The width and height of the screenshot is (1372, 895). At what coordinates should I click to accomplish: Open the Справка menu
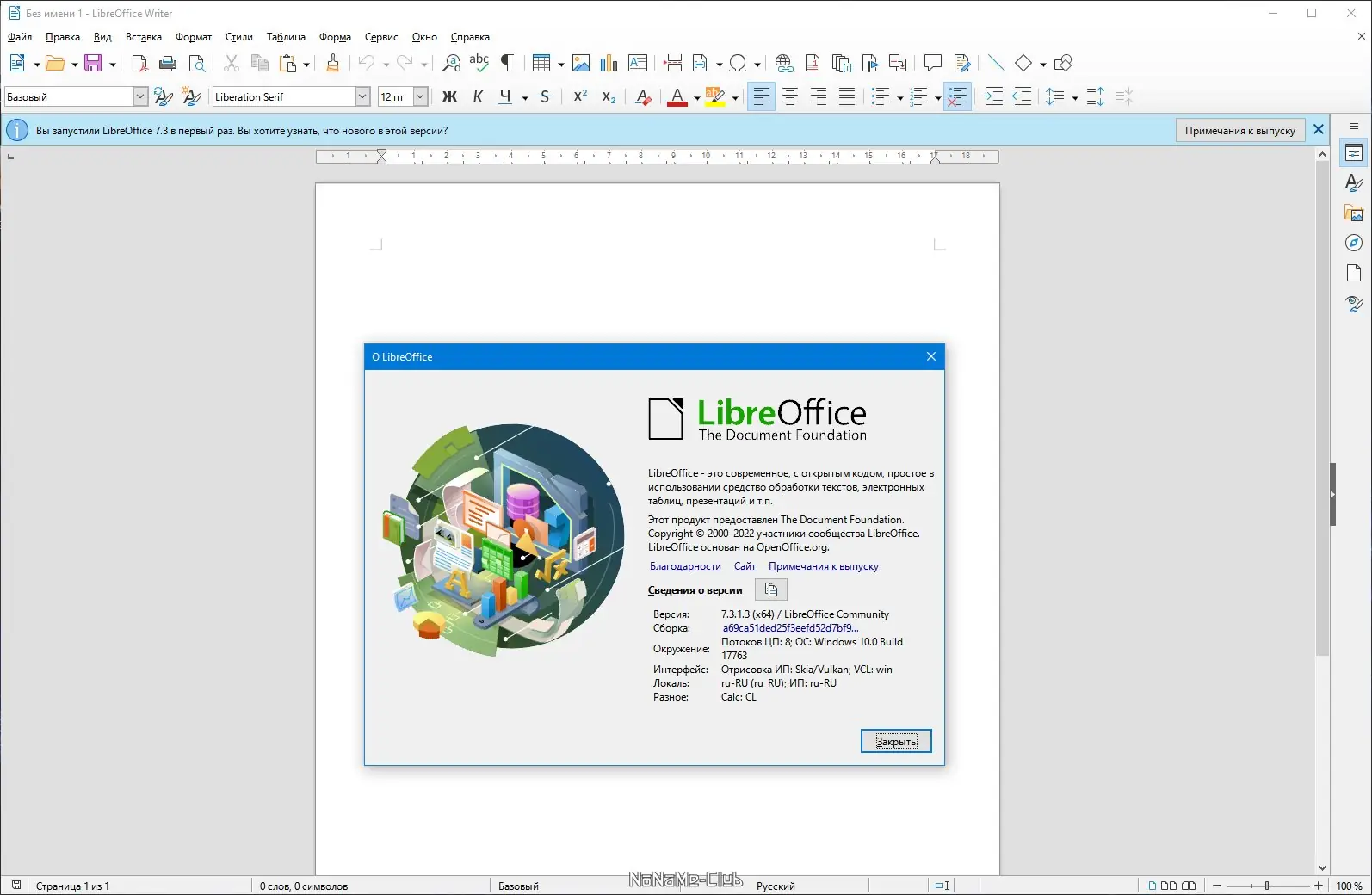point(470,37)
